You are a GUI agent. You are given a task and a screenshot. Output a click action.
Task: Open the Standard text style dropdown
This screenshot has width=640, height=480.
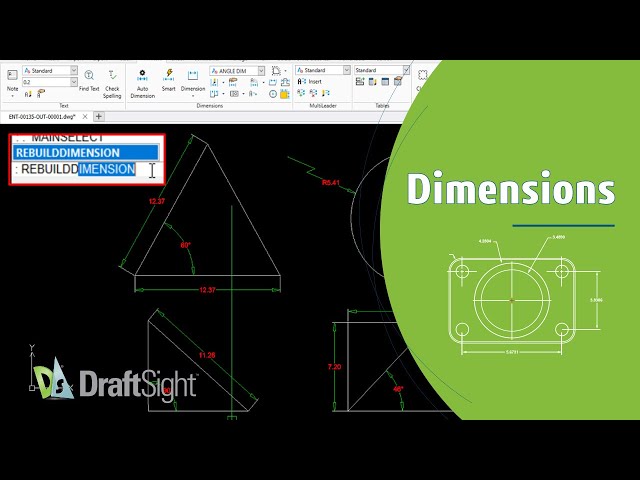(x=74, y=71)
